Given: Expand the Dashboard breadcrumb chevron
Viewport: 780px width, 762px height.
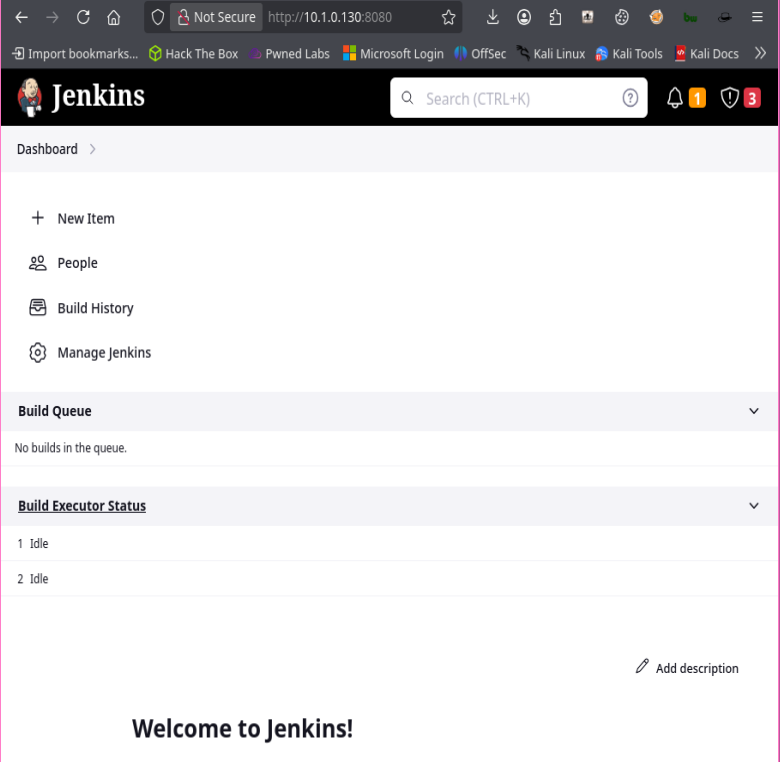Looking at the screenshot, I should [x=93, y=149].
